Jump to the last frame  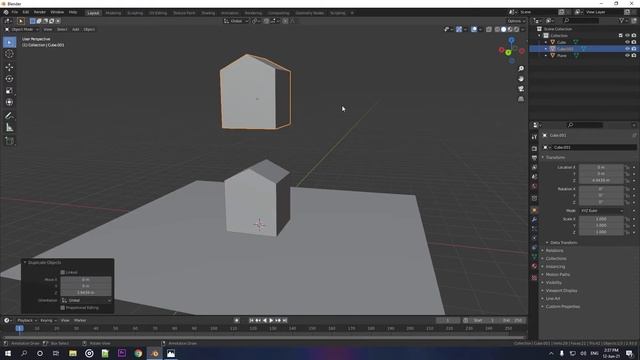pyautogui.click(x=285, y=320)
